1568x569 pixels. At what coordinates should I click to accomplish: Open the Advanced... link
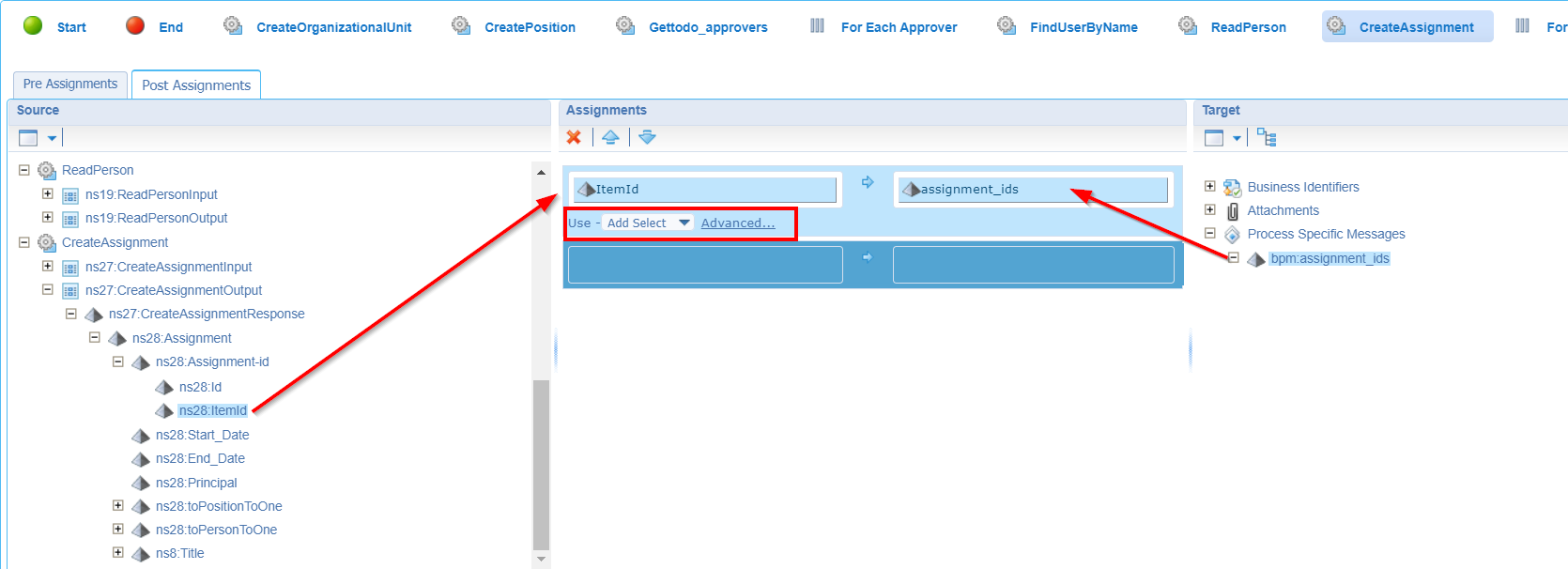738,223
